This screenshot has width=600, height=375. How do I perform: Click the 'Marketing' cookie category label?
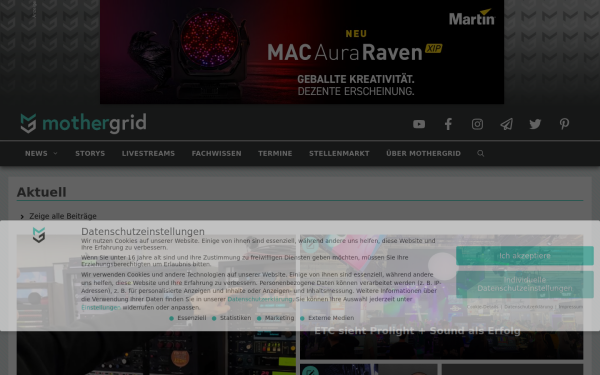pos(280,318)
